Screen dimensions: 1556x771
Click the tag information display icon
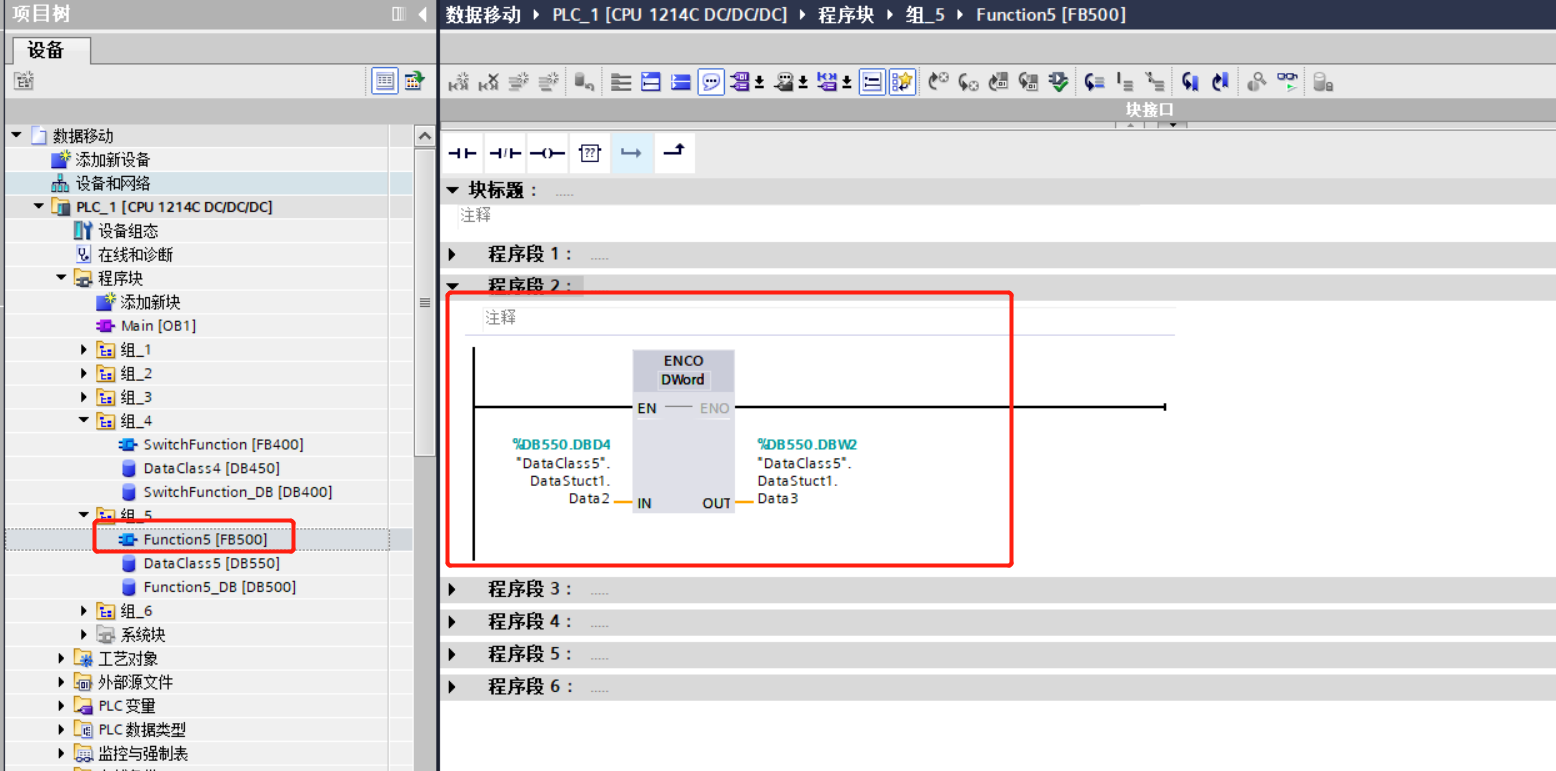[x=785, y=82]
